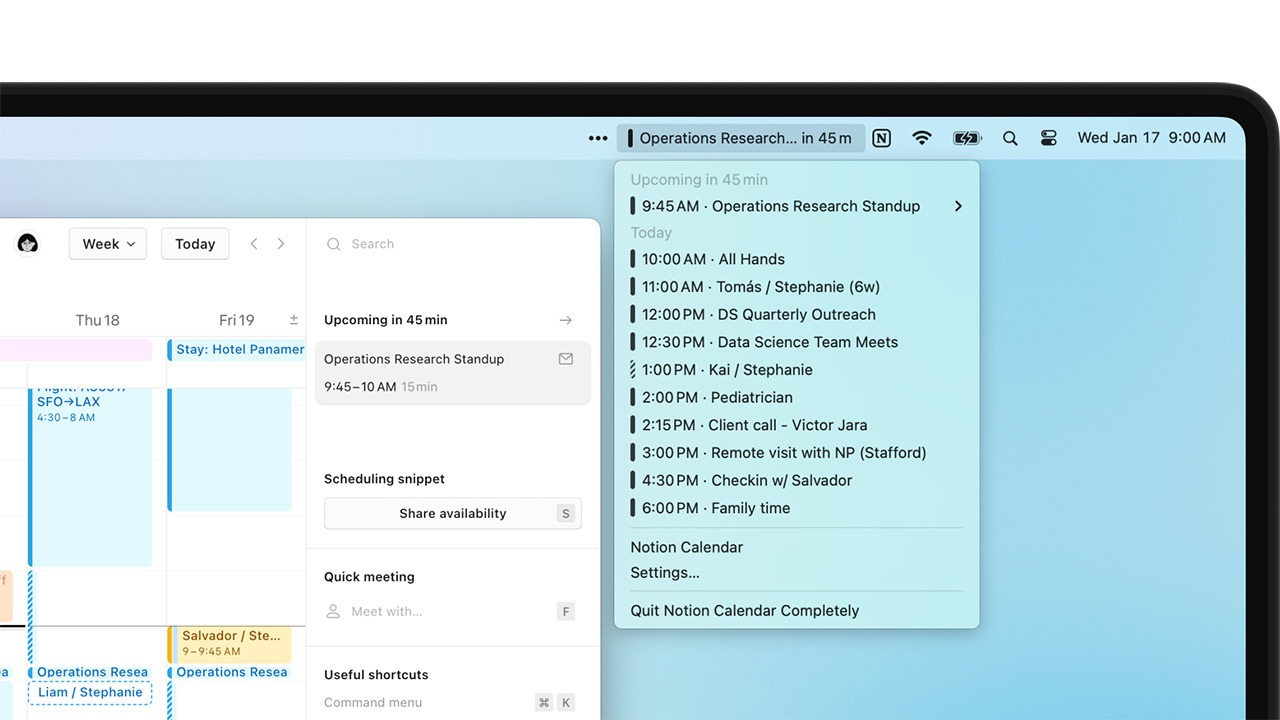The width and height of the screenshot is (1280, 720).
Task: Expand the Operations Research Standup chevron
Action: point(958,205)
